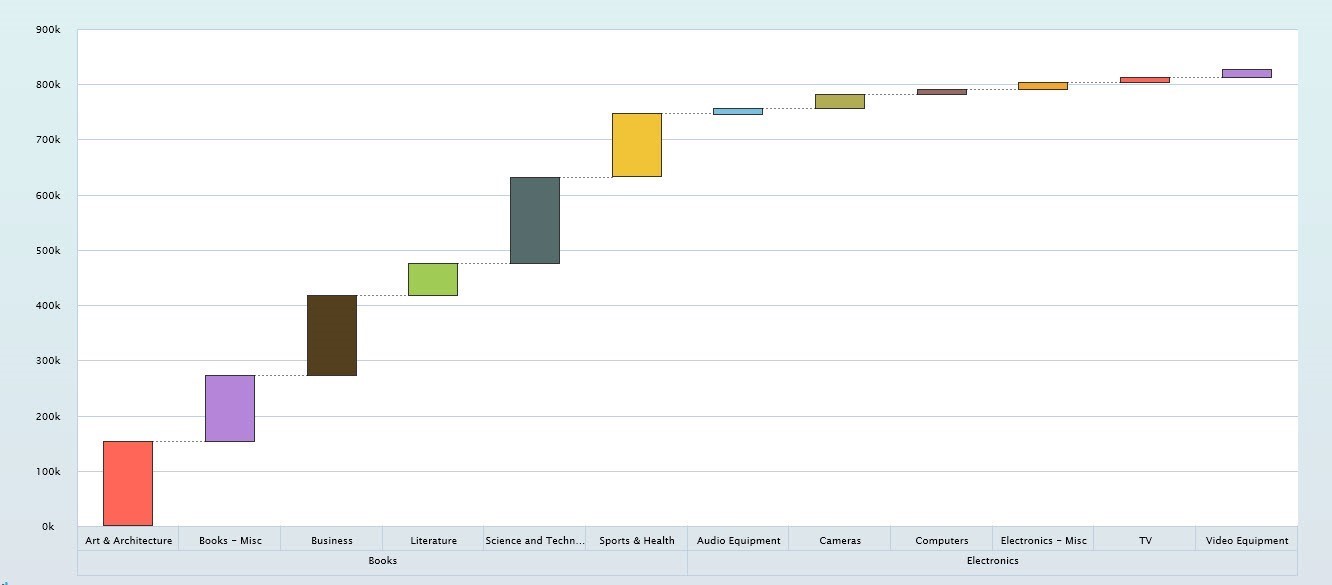Click the Books group header label
Viewport: 1332px width, 585px height.
coord(383,561)
